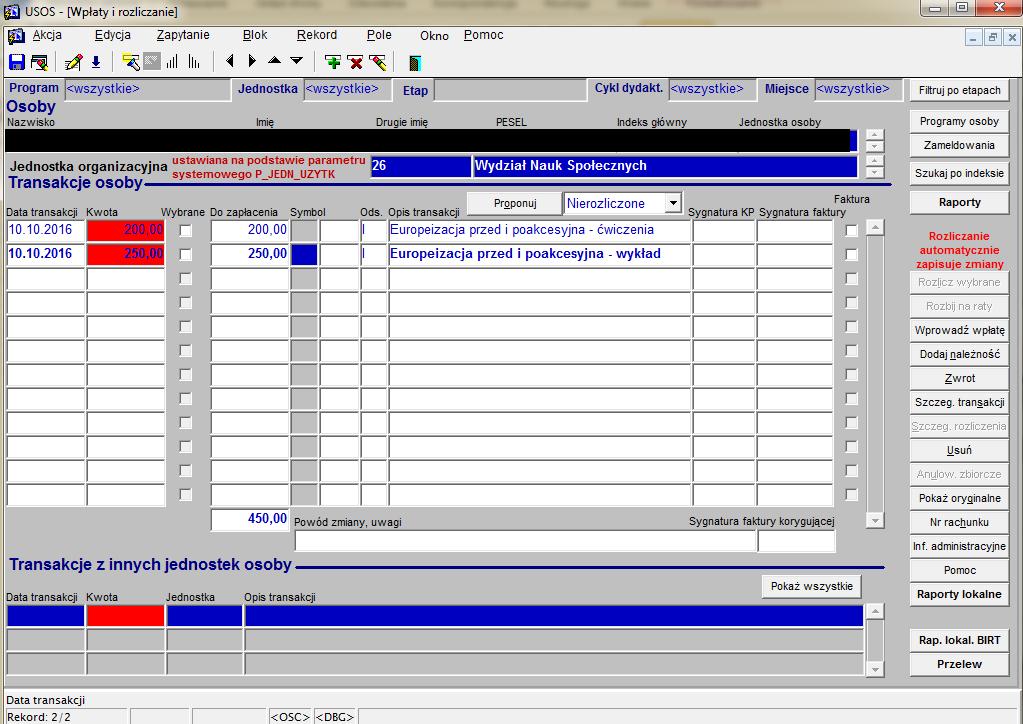Viewport: 1023px width, 724px height.
Task: Open the Pole menu
Action: pyautogui.click(x=379, y=35)
